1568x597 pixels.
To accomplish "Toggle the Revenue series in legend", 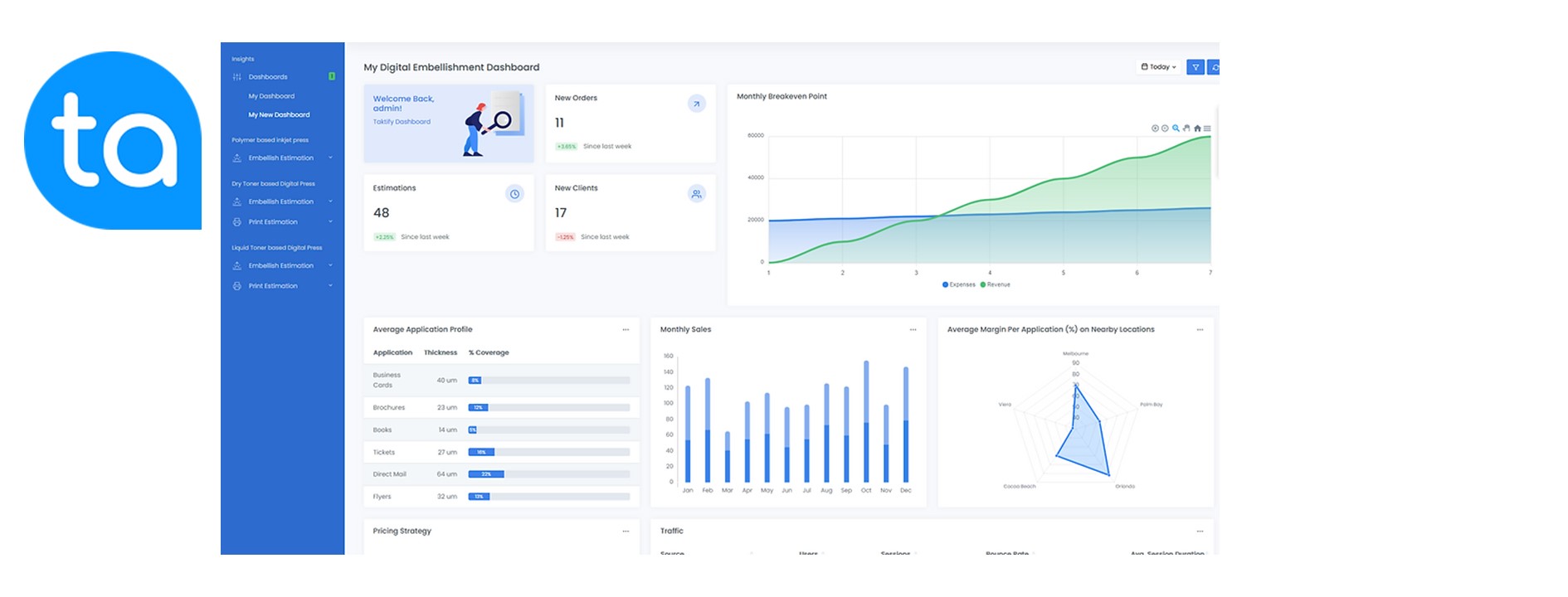I will (x=996, y=284).
